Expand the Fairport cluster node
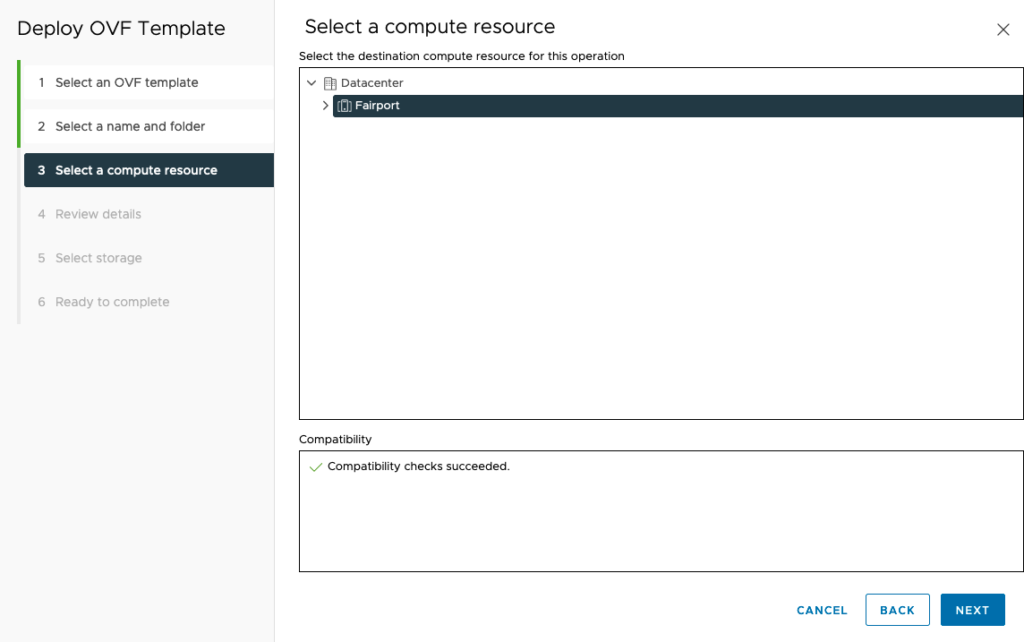 point(325,106)
